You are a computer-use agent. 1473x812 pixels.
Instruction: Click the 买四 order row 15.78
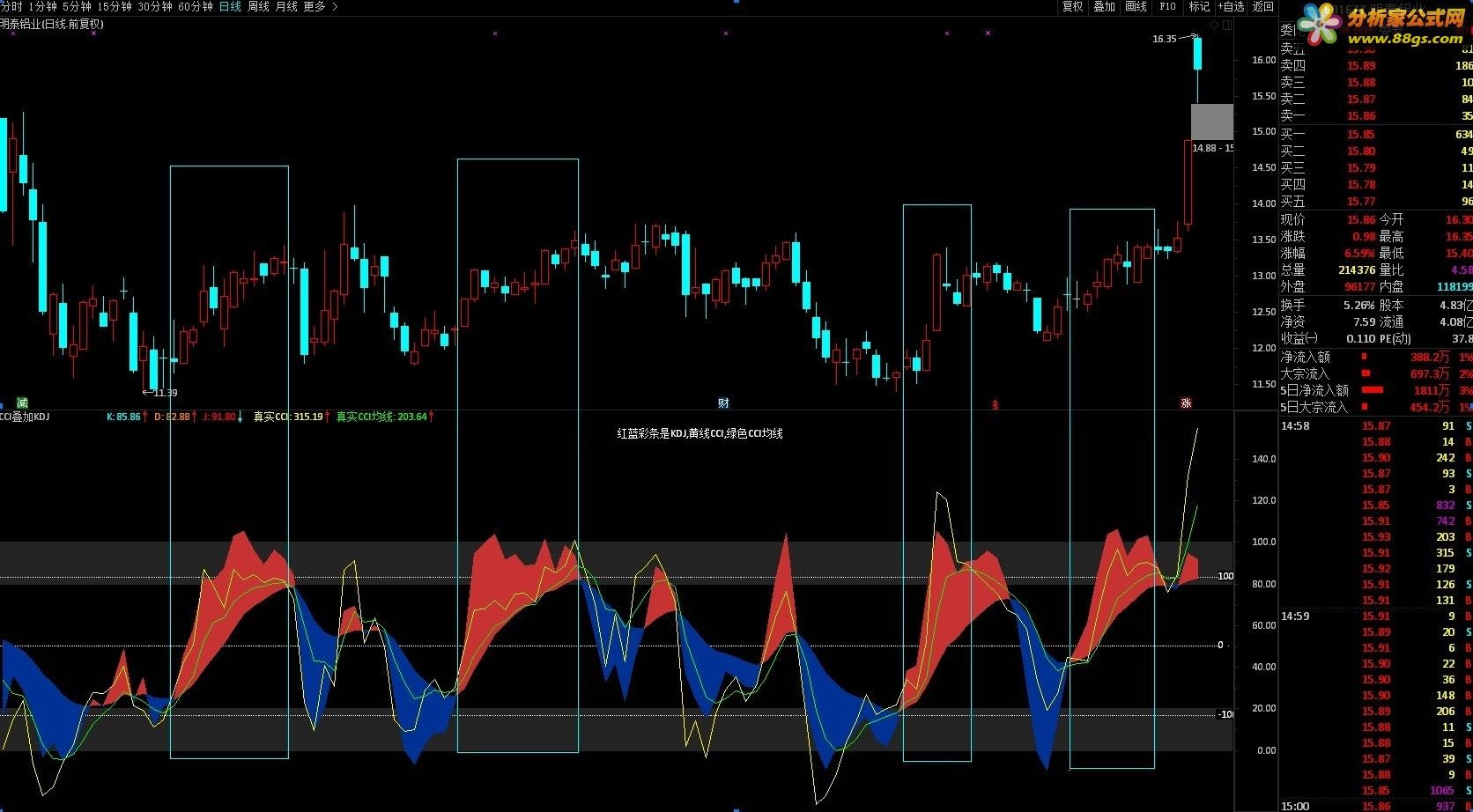(x=1375, y=184)
